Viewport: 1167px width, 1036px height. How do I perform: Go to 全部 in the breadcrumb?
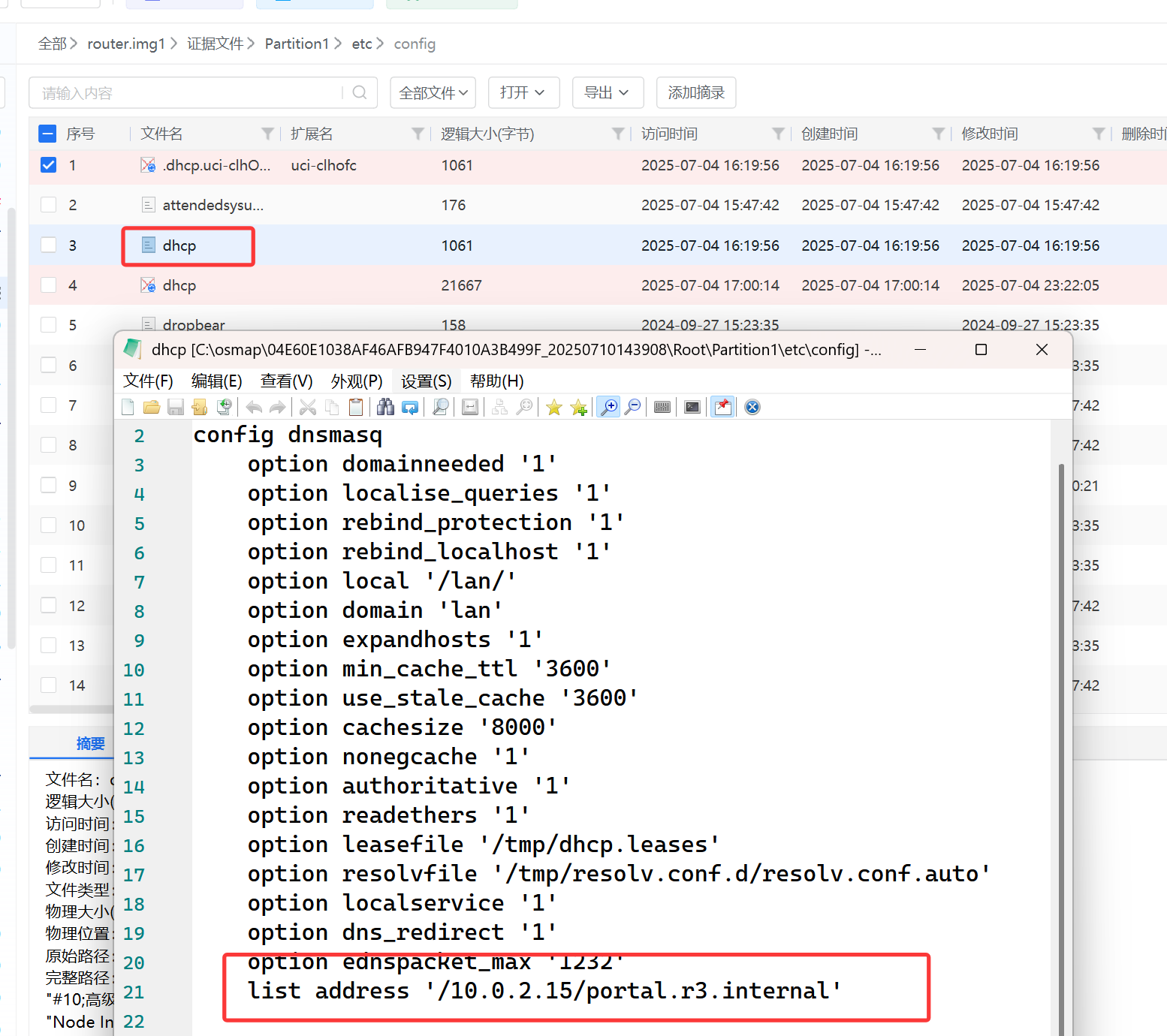(x=52, y=44)
